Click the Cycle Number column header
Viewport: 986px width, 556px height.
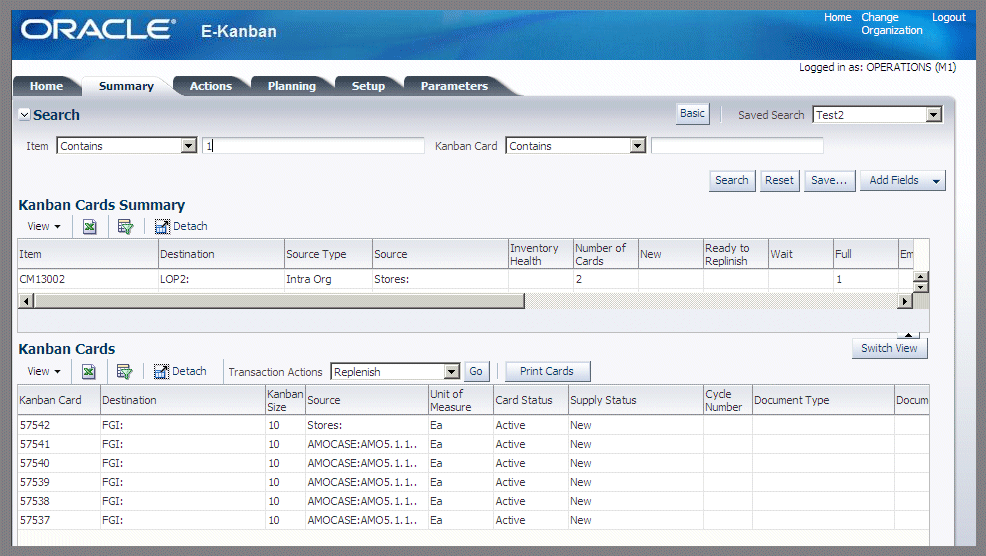click(727, 400)
